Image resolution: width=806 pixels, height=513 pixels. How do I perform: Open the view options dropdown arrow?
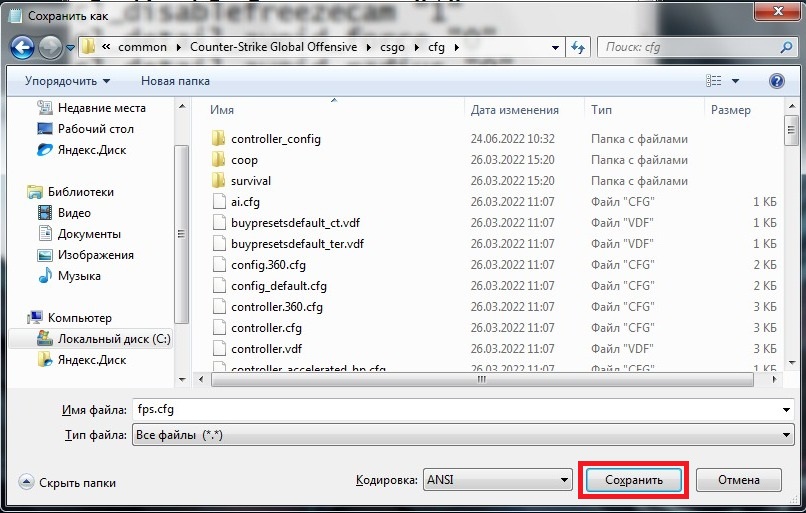pyautogui.click(x=736, y=81)
